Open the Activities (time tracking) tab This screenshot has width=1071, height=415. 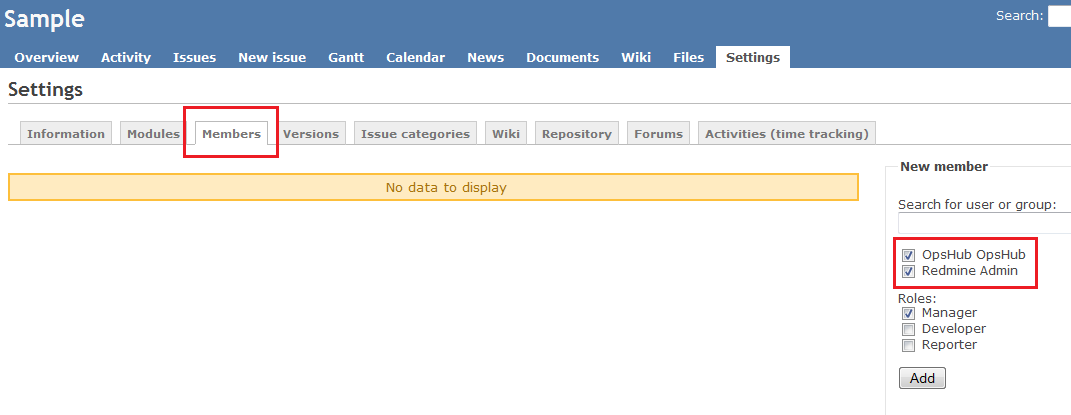pyautogui.click(x=787, y=134)
